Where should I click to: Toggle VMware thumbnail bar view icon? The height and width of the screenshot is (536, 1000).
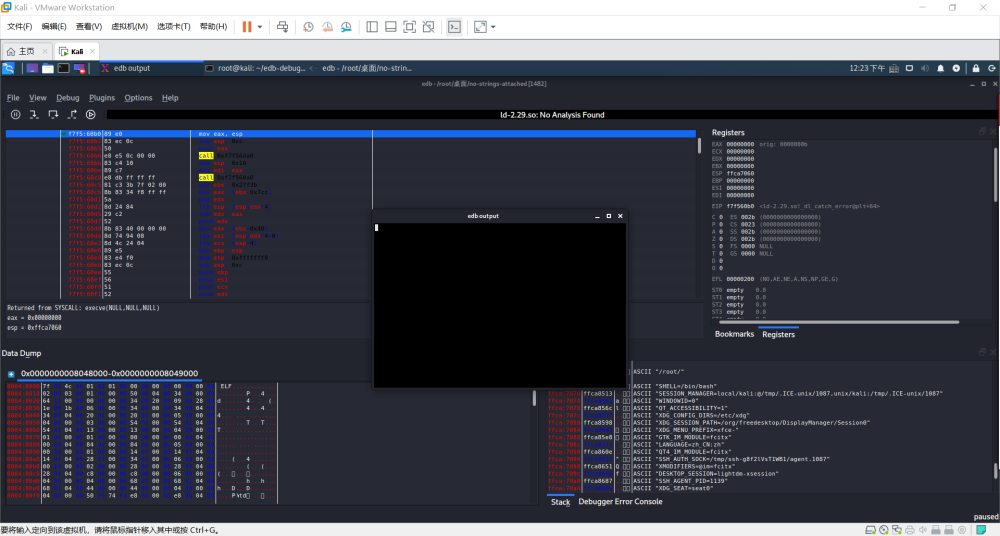(x=391, y=27)
